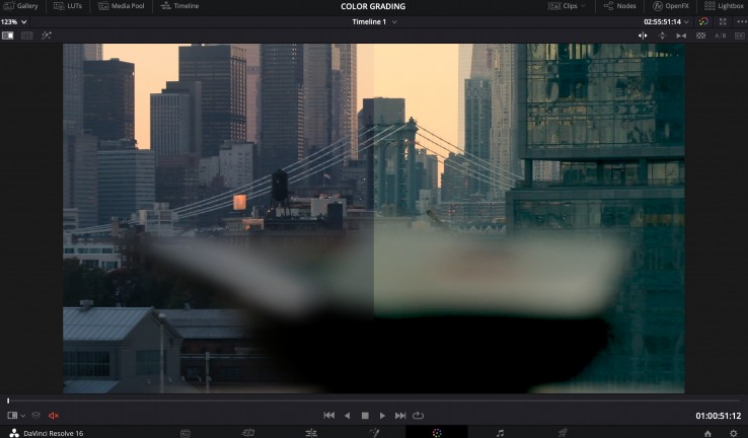Screen dimensions: 748x438
Task: Expand the Timeline 1 name dropdown
Action: click(x=374, y=21)
